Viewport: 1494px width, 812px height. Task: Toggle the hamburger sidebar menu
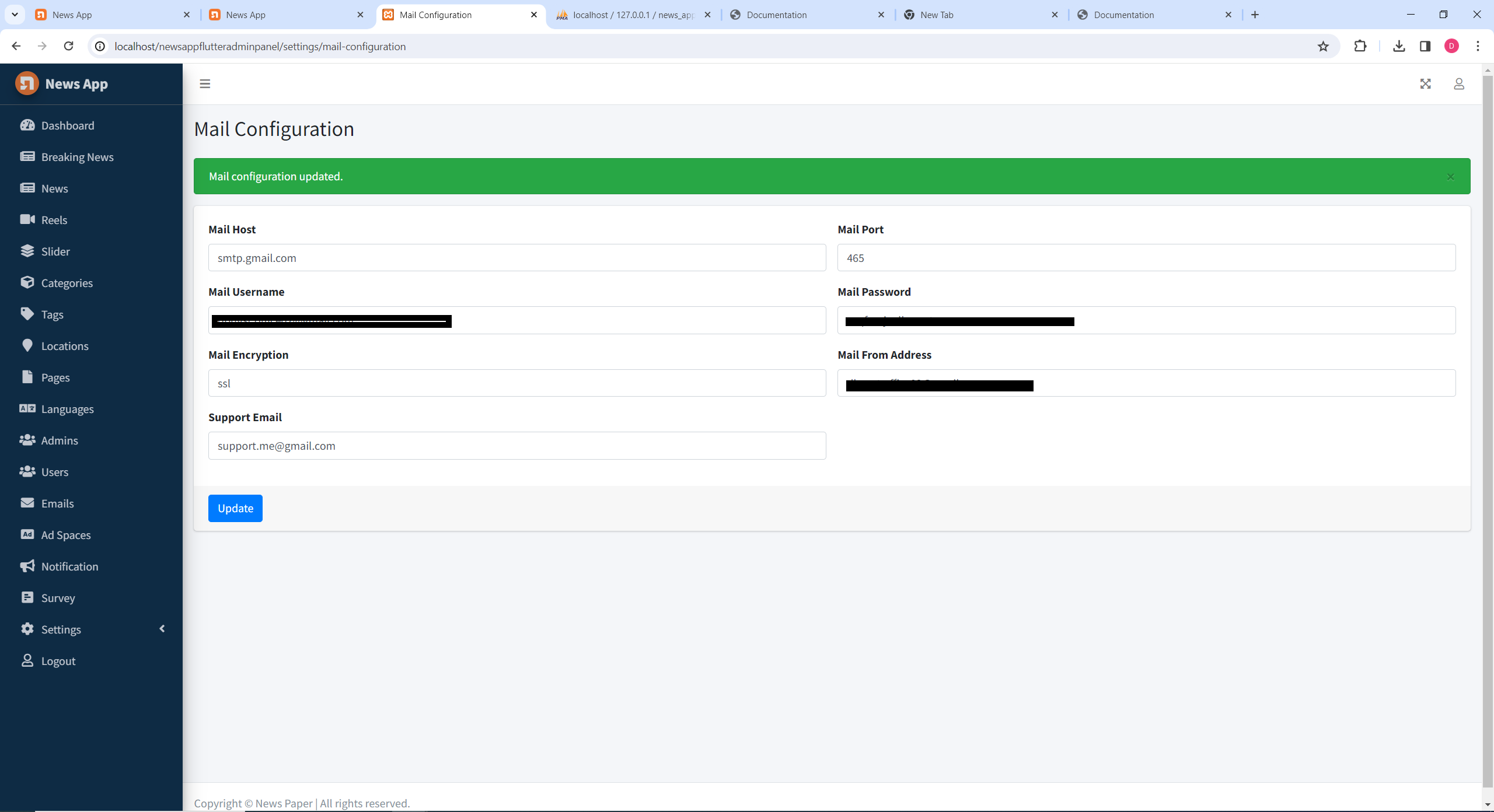coord(205,84)
